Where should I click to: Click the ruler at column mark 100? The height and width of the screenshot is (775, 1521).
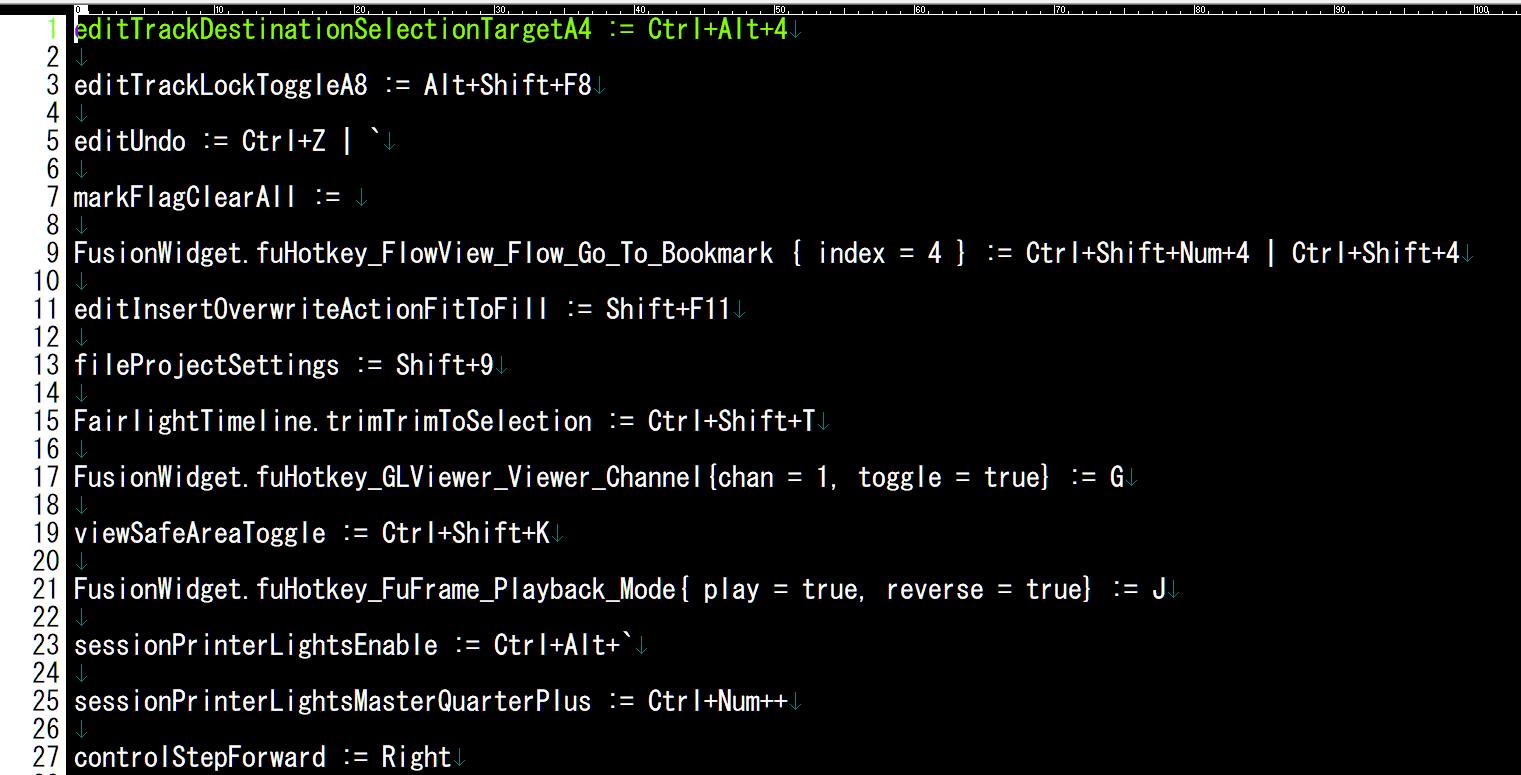[1480, 10]
